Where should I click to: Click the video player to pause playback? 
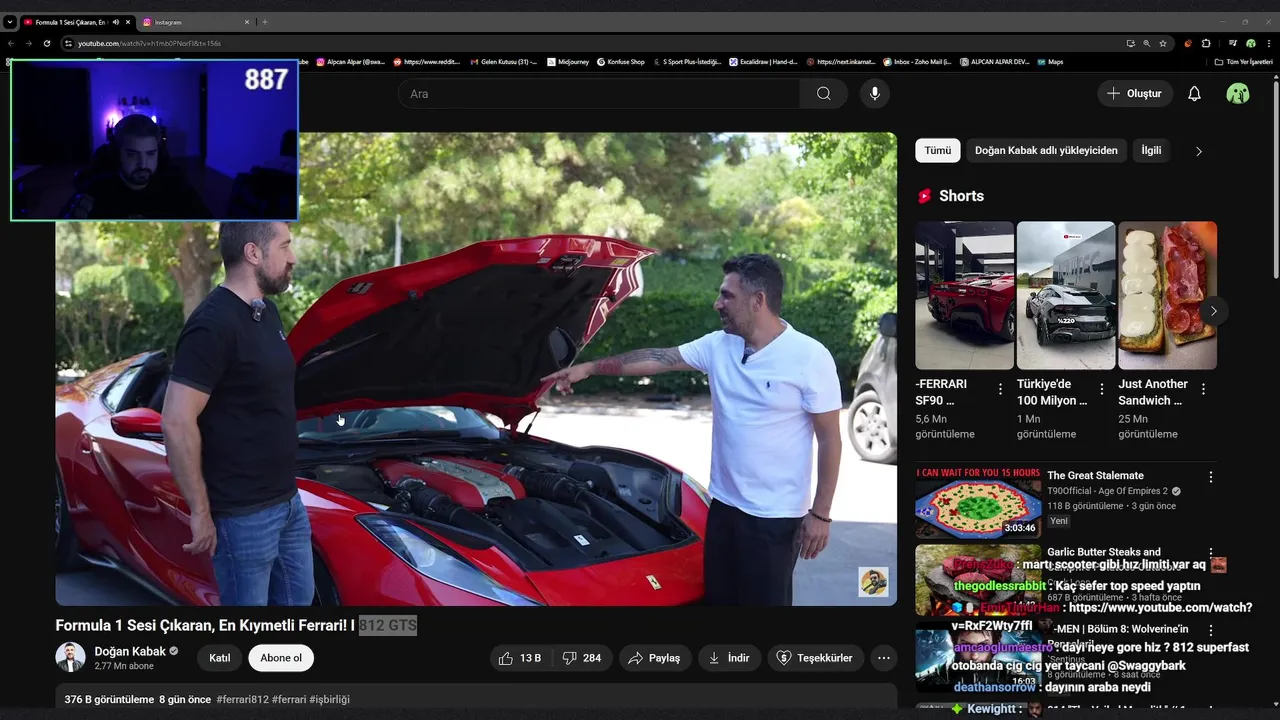[476, 369]
